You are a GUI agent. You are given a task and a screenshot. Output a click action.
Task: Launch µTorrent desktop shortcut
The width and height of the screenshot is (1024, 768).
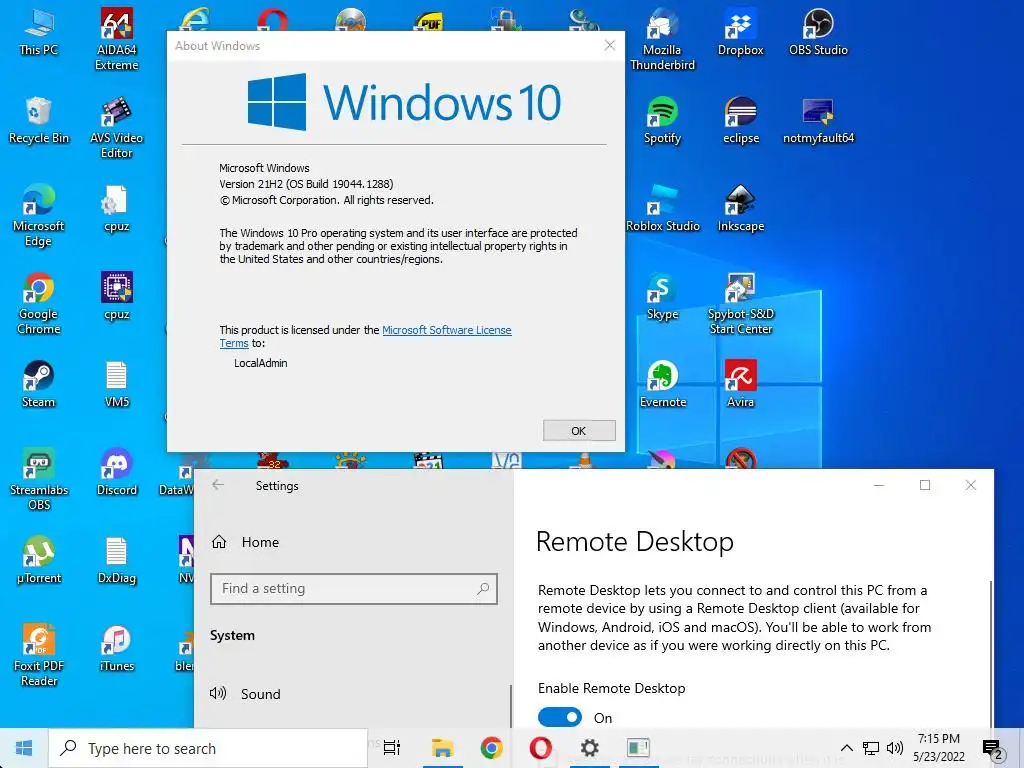[39, 560]
